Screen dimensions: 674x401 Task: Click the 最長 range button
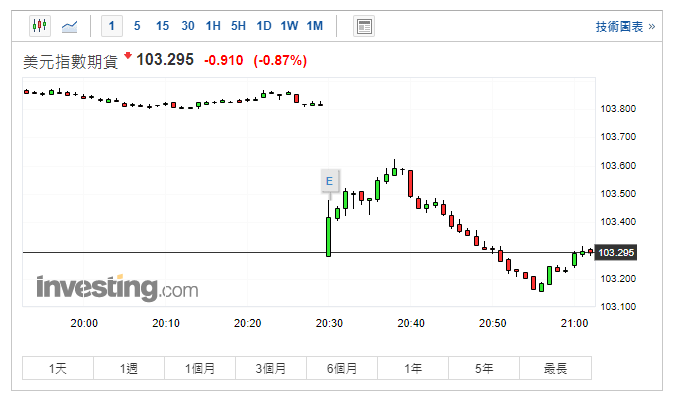[x=555, y=369]
